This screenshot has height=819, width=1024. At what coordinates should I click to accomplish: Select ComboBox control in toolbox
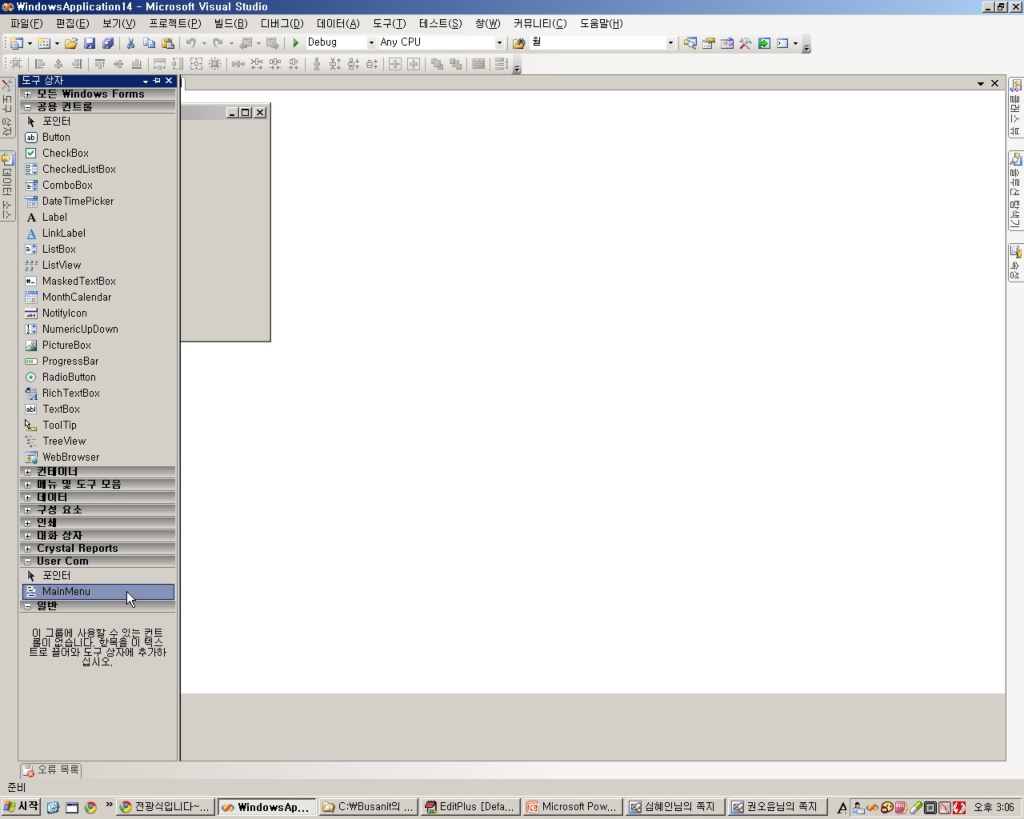[98, 185]
